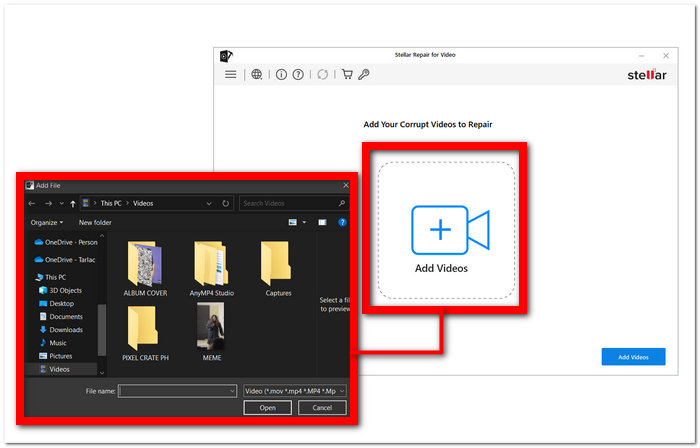
Task: Click the refresh update icon in Stellar toolbar
Action: [322, 75]
